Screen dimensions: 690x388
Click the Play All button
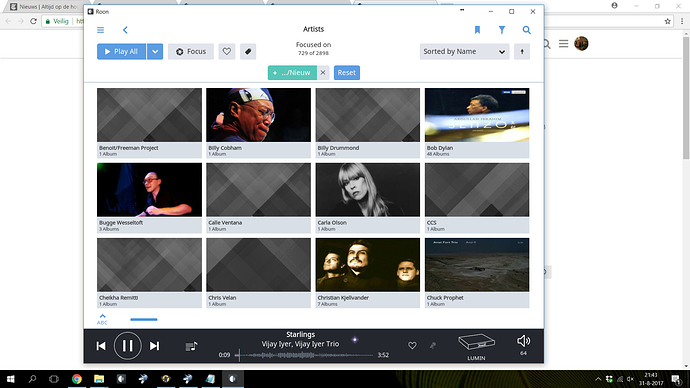(x=121, y=51)
